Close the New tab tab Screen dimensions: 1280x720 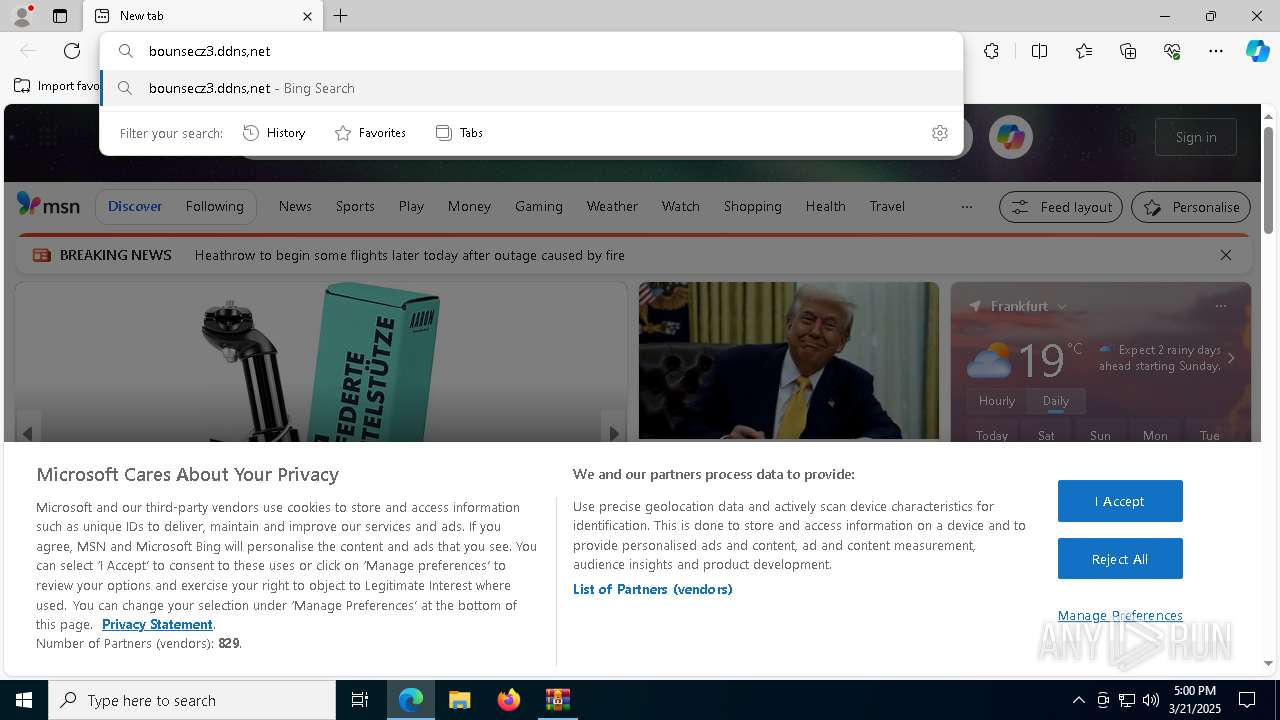pyautogui.click(x=307, y=16)
